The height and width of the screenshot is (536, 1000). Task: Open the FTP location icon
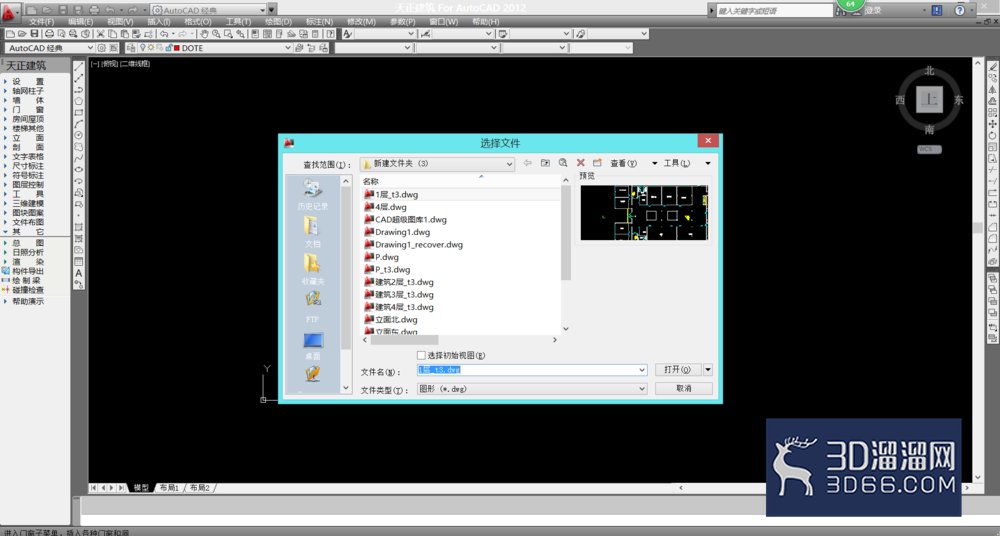coord(312,306)
